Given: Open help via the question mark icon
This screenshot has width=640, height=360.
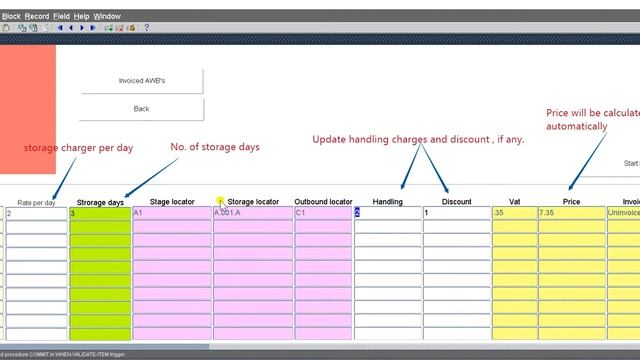Looking at the screenshot, I should tap(147, 28).
